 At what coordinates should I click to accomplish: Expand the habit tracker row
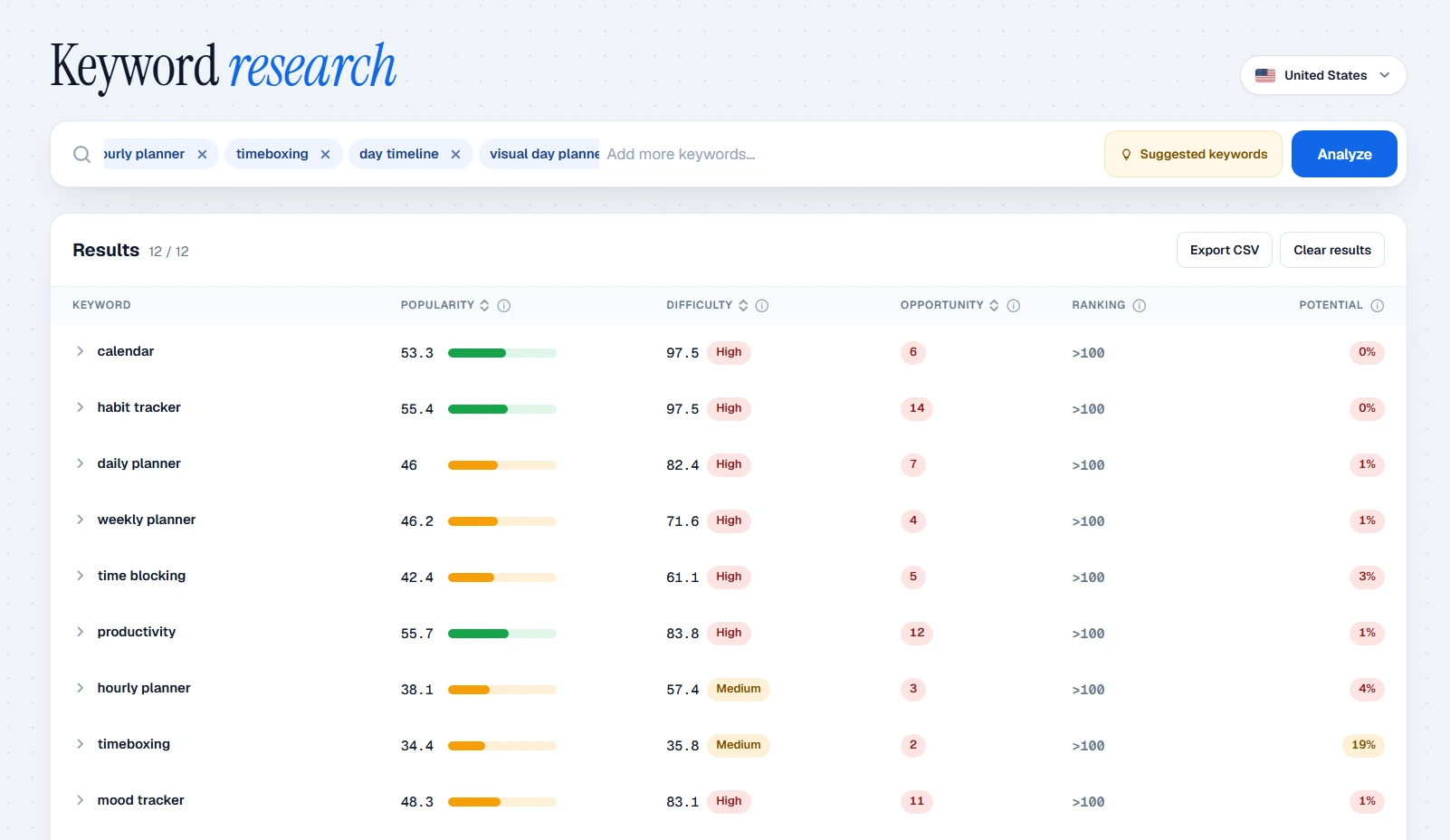80,407
